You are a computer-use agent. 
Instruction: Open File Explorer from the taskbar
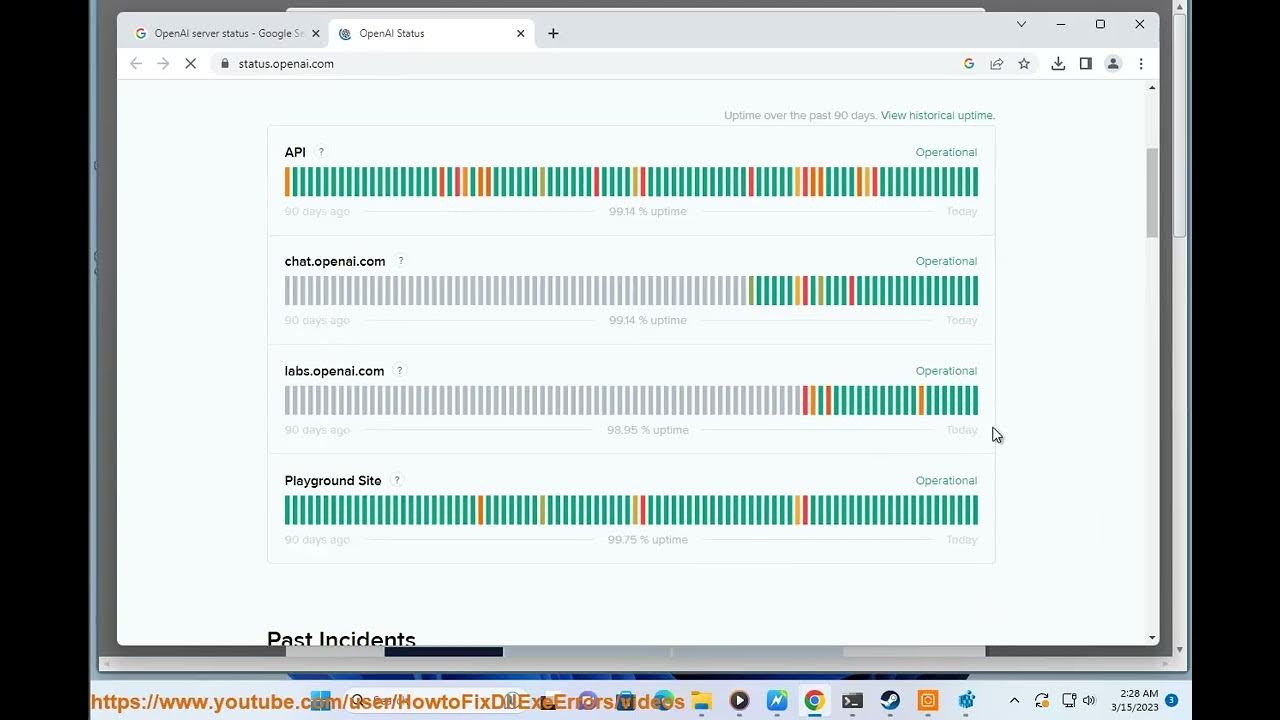(x=702, y=700)
